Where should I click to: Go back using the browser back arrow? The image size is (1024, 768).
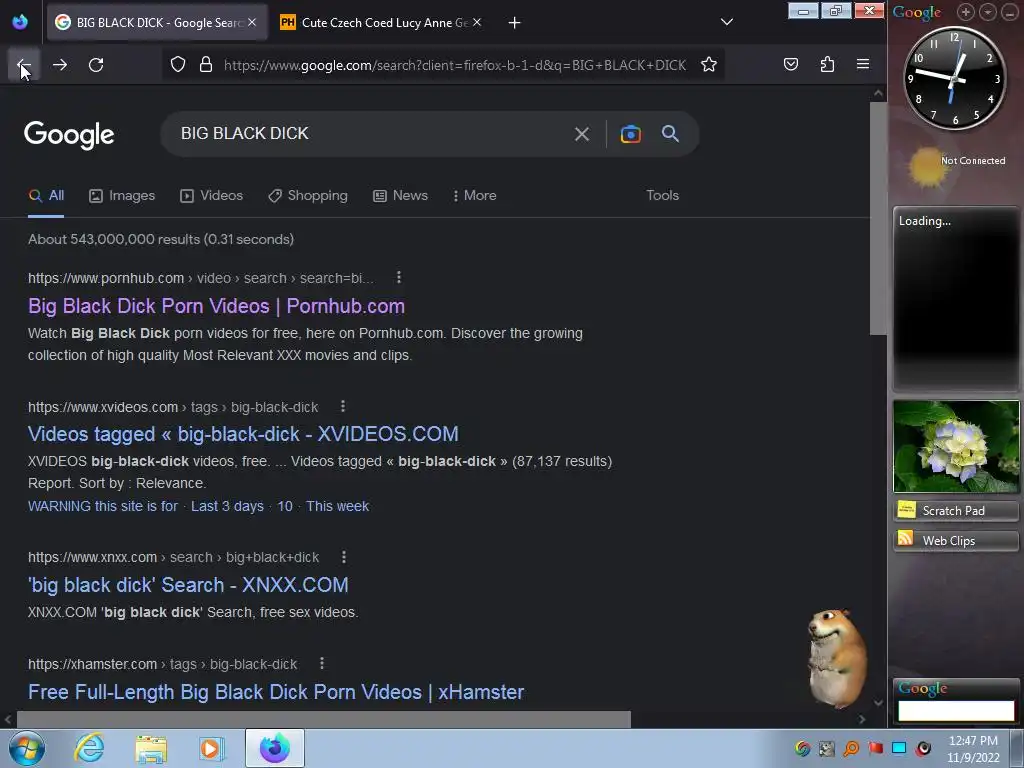(24, 65)
